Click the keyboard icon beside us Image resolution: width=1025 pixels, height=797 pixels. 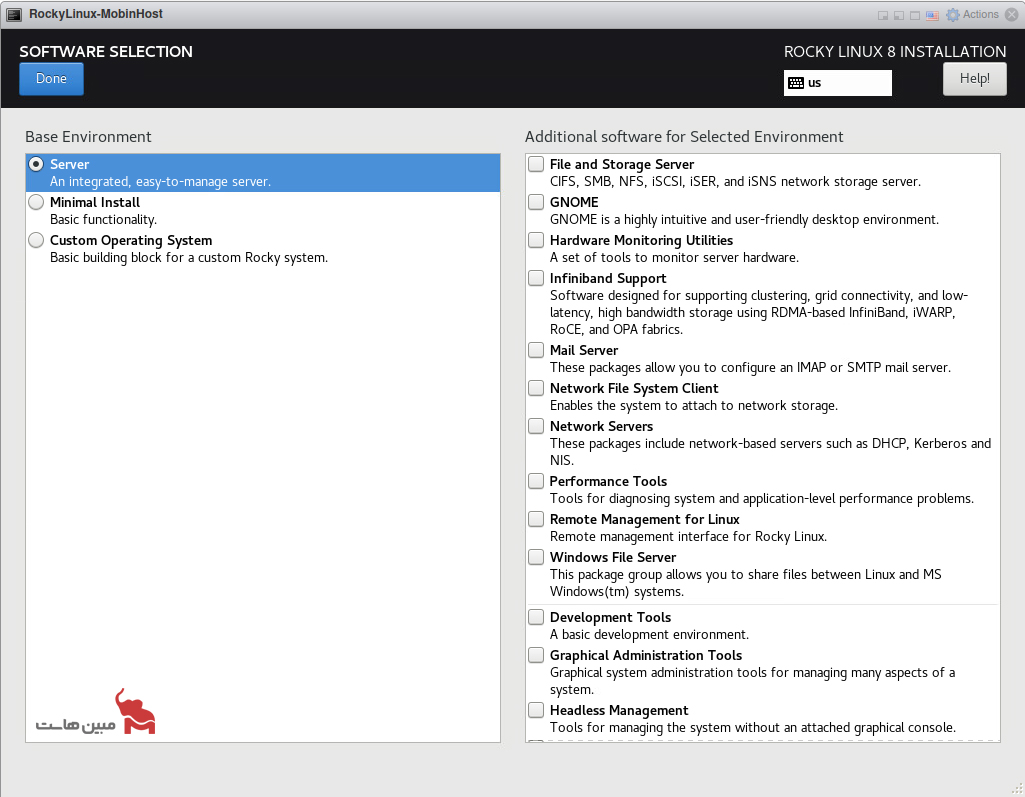pos(796,83)
